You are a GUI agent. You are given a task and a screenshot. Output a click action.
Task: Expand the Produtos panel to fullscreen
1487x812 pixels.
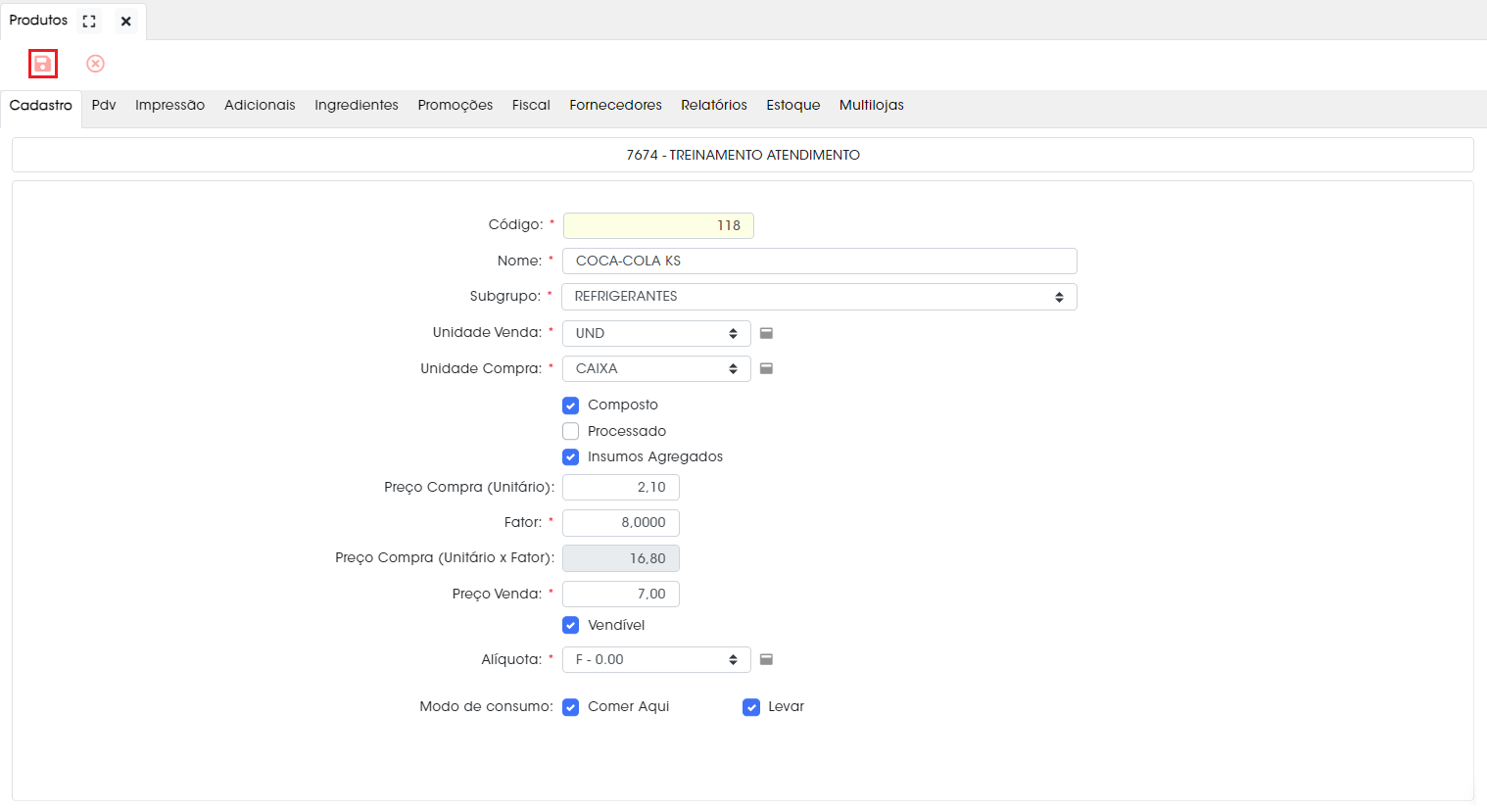click(x=89, y=21)
